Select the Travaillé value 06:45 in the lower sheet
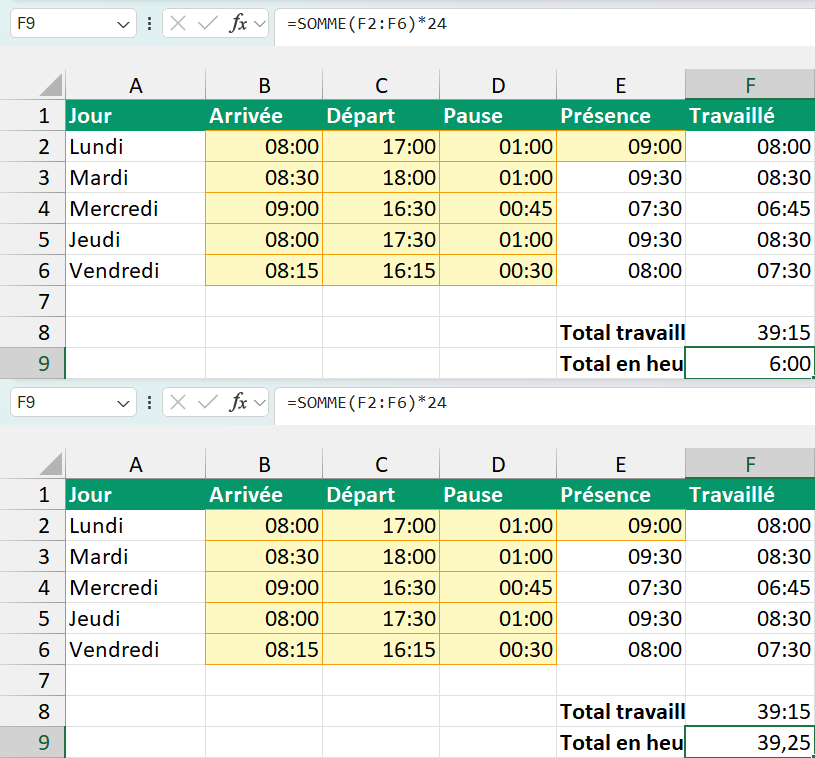This screenshot has width=815, height=758. [750, 587]
